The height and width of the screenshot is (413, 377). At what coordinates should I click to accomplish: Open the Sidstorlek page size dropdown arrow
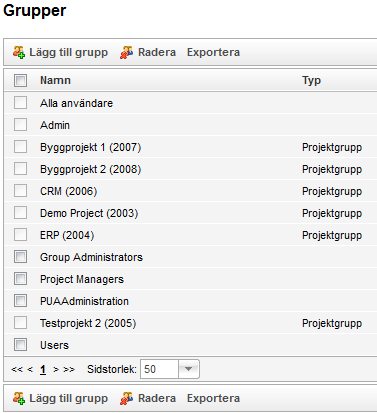tap(189, 369)
